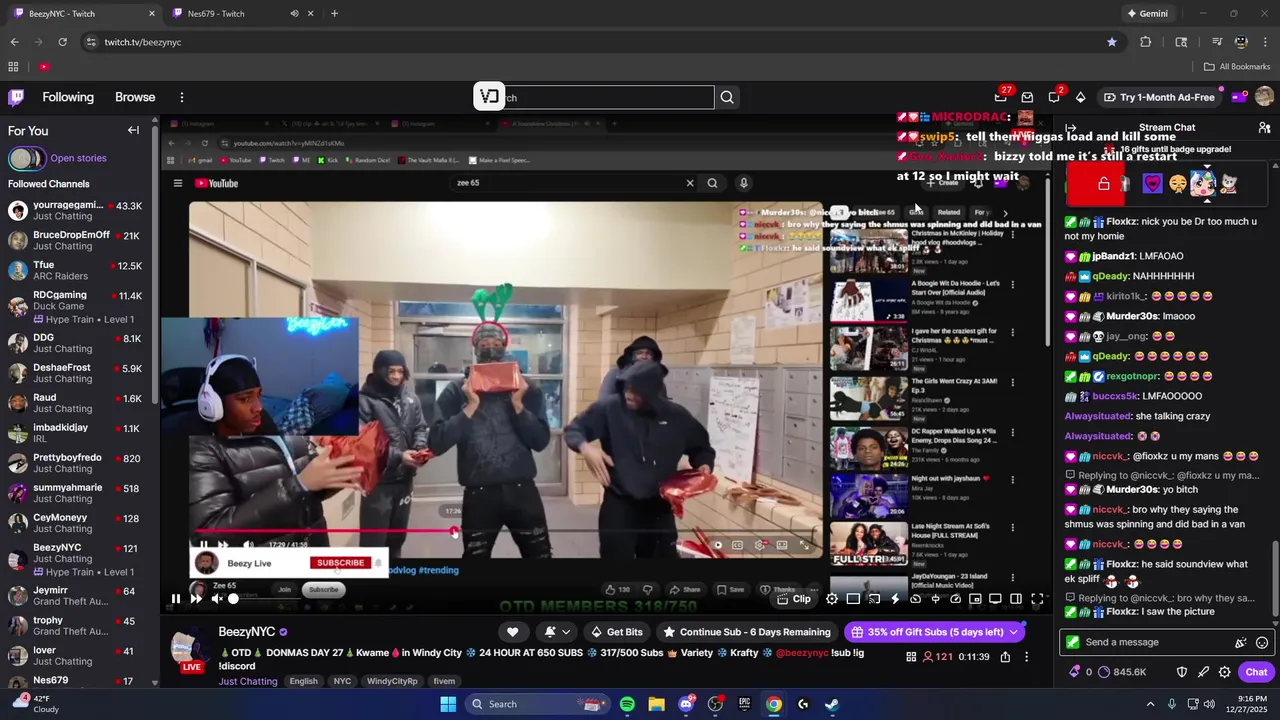Switch to the BeezyNYC - Twitch tab
Screen dimensions: 1280x720
(82, 14)
